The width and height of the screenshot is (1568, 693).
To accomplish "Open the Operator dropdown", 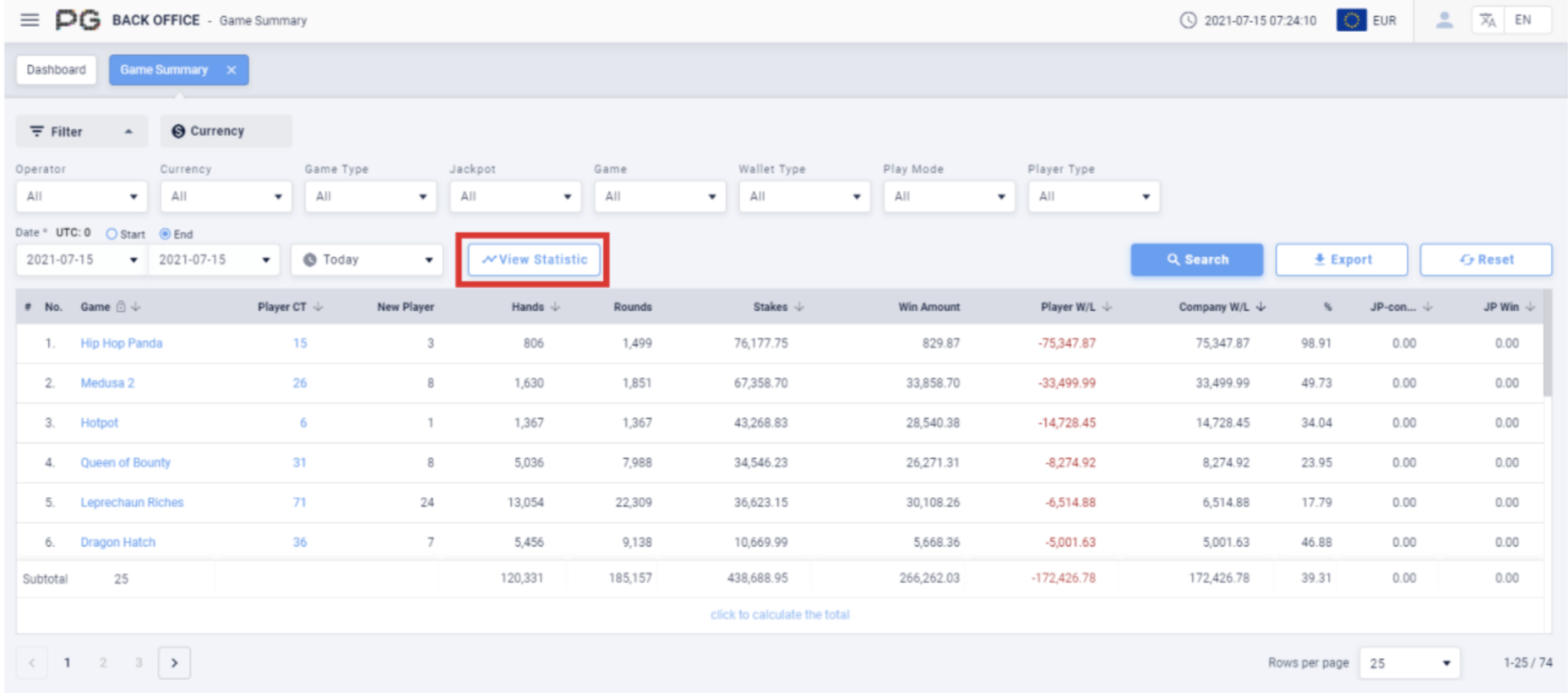I will click(81, 196).
